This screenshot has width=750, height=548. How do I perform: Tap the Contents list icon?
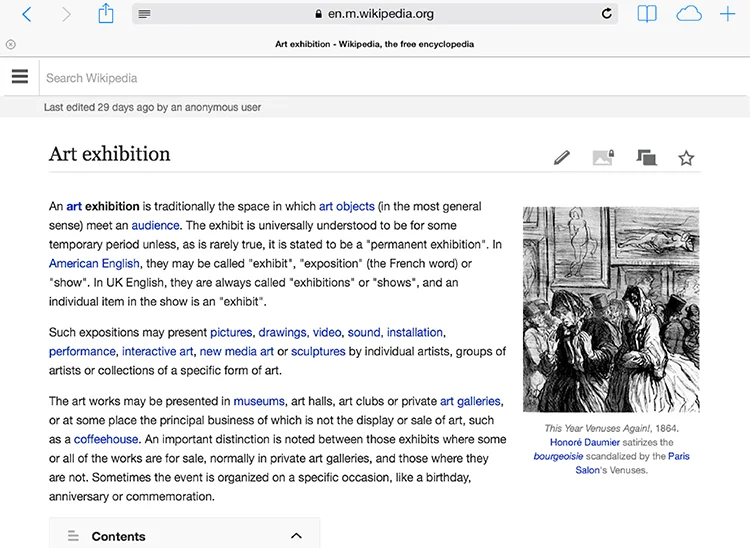(73, 536)
